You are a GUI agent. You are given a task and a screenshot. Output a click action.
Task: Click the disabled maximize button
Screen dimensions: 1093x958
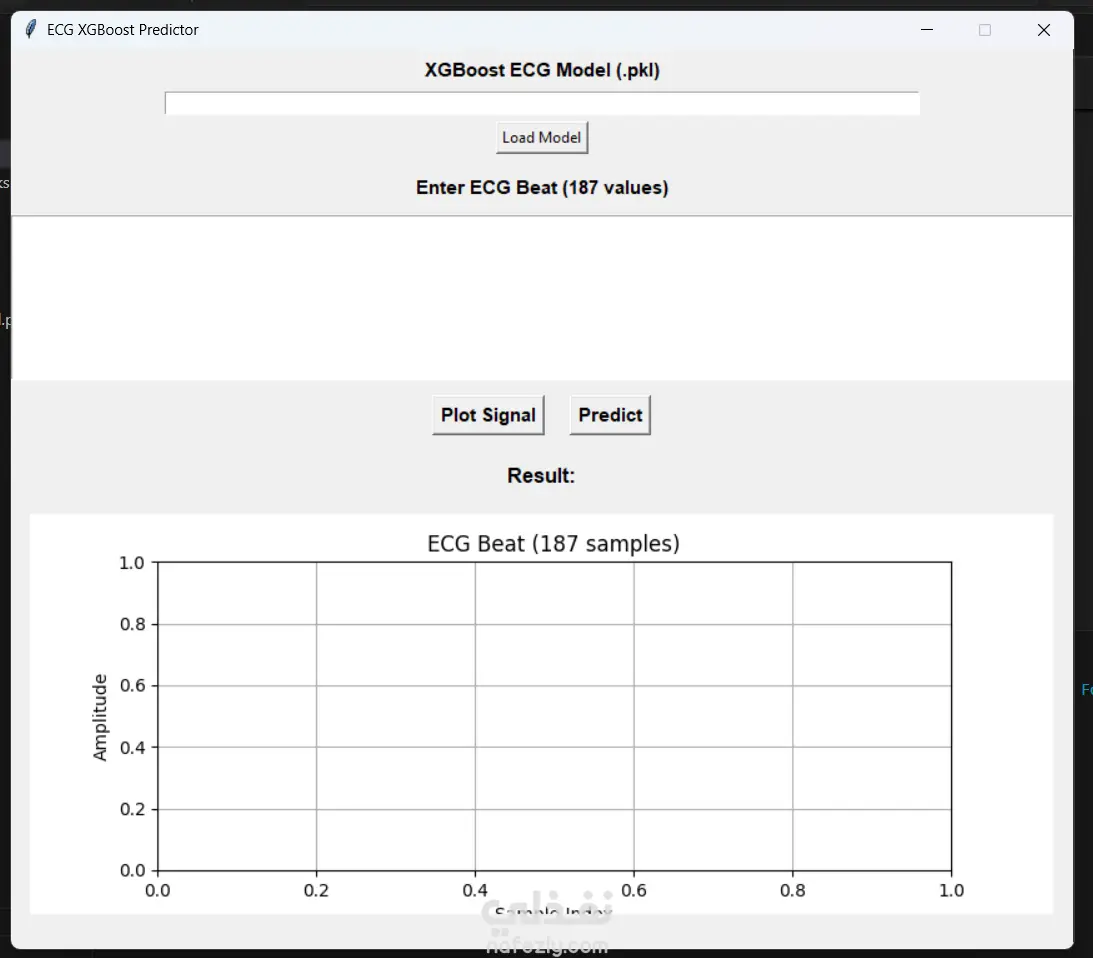click(985, 29)
